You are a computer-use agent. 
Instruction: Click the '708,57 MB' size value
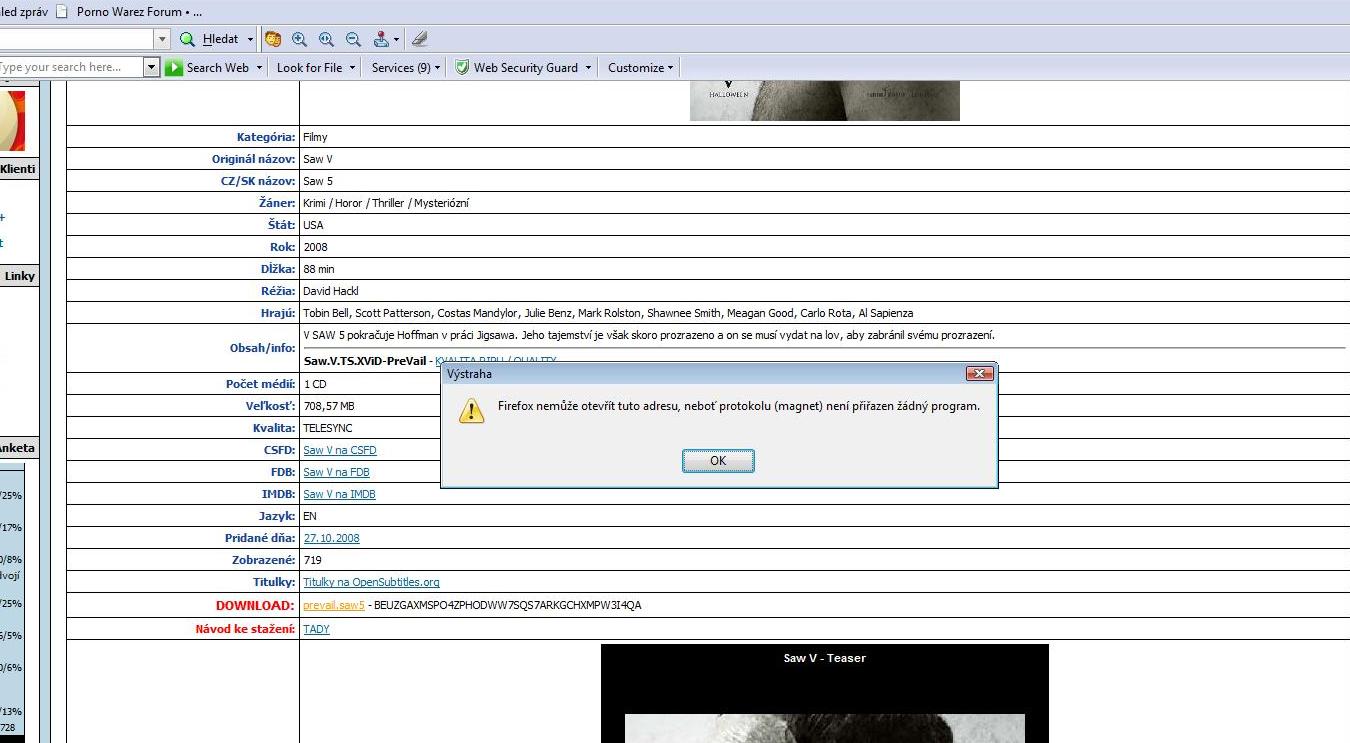[329, 406]
